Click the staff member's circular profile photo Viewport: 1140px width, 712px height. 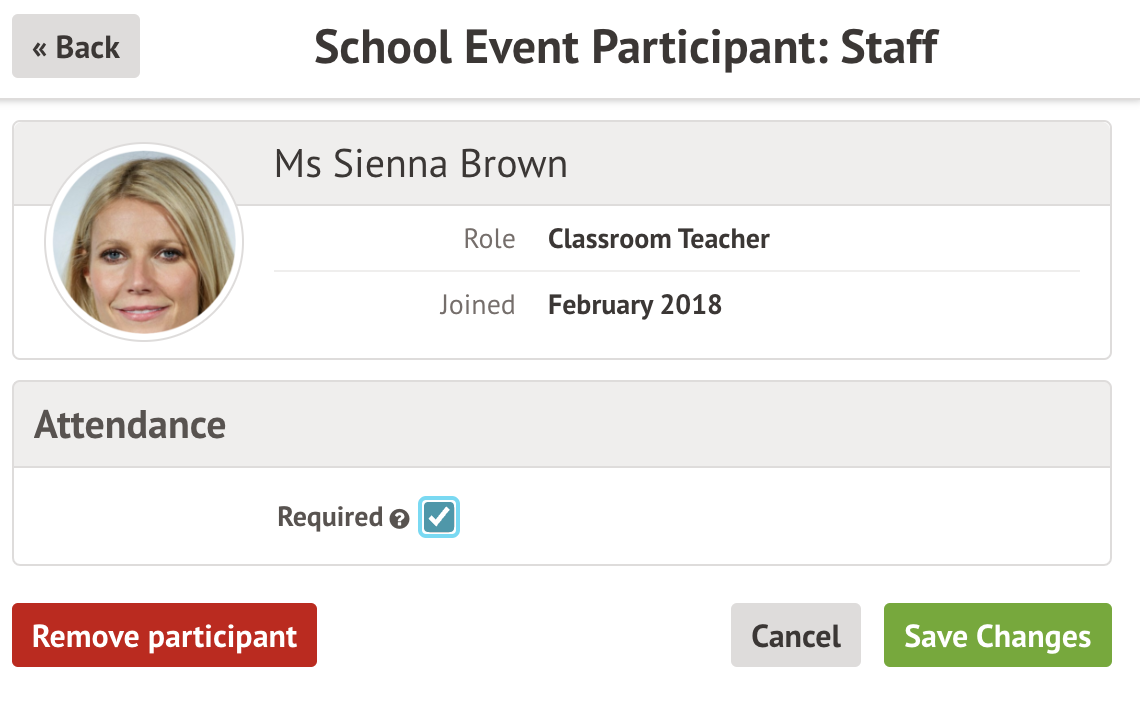144,241
